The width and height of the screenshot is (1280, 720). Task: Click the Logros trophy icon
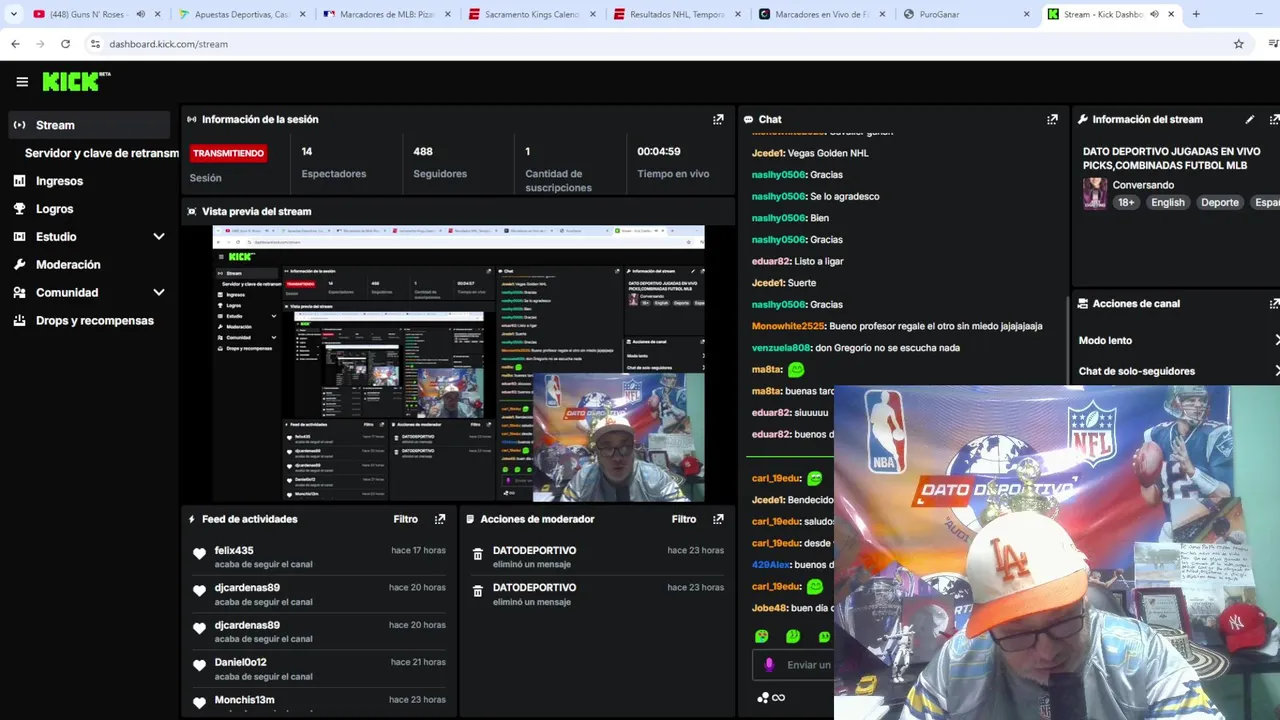[x=19, y=209]
